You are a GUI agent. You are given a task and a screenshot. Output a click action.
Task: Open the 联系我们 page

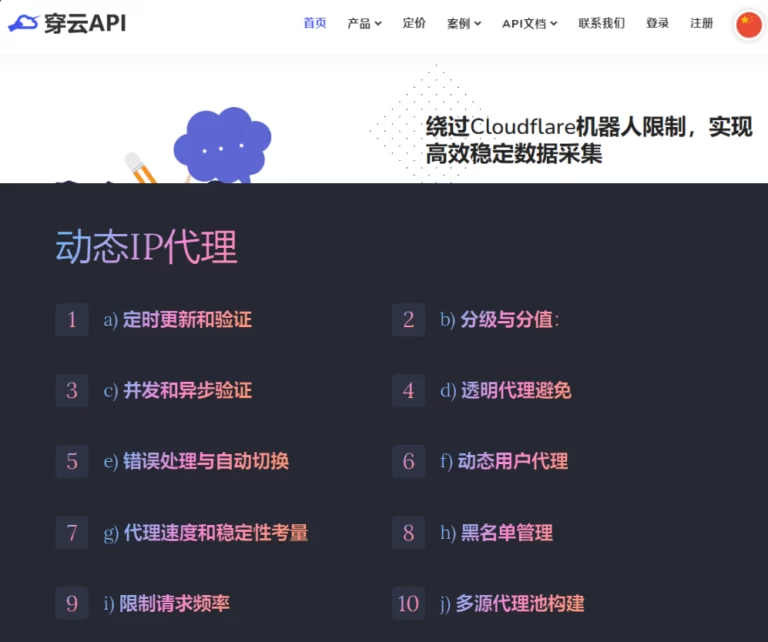(x=601, y=23)
